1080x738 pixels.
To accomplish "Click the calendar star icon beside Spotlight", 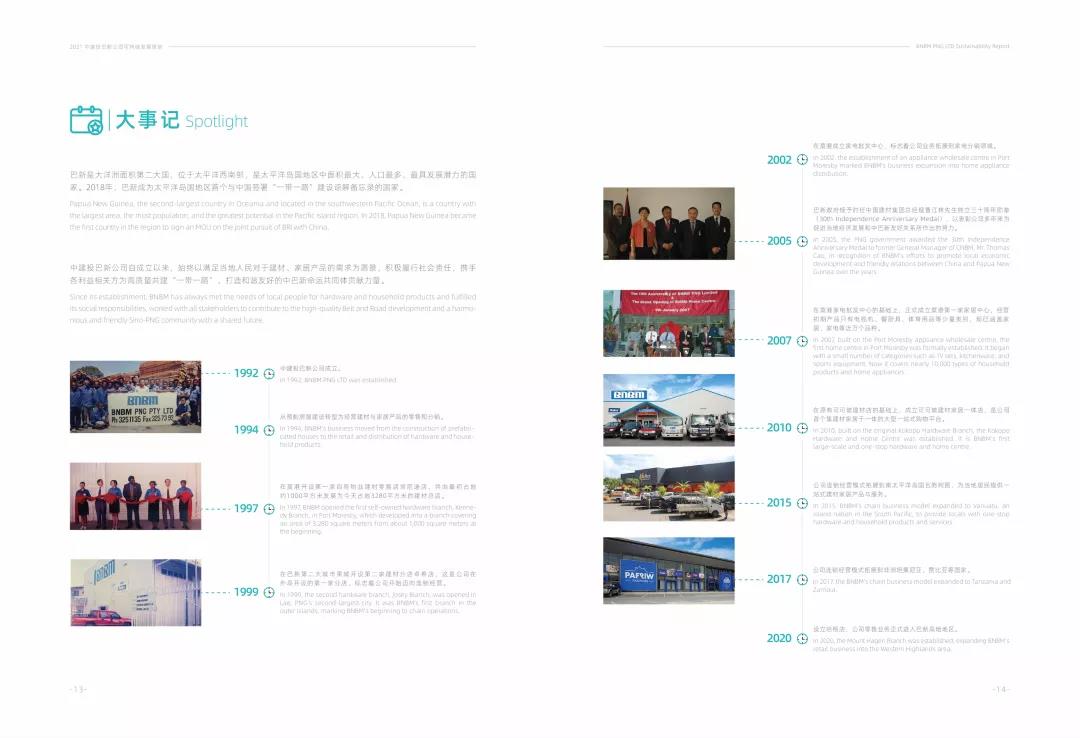I will 86,120.
